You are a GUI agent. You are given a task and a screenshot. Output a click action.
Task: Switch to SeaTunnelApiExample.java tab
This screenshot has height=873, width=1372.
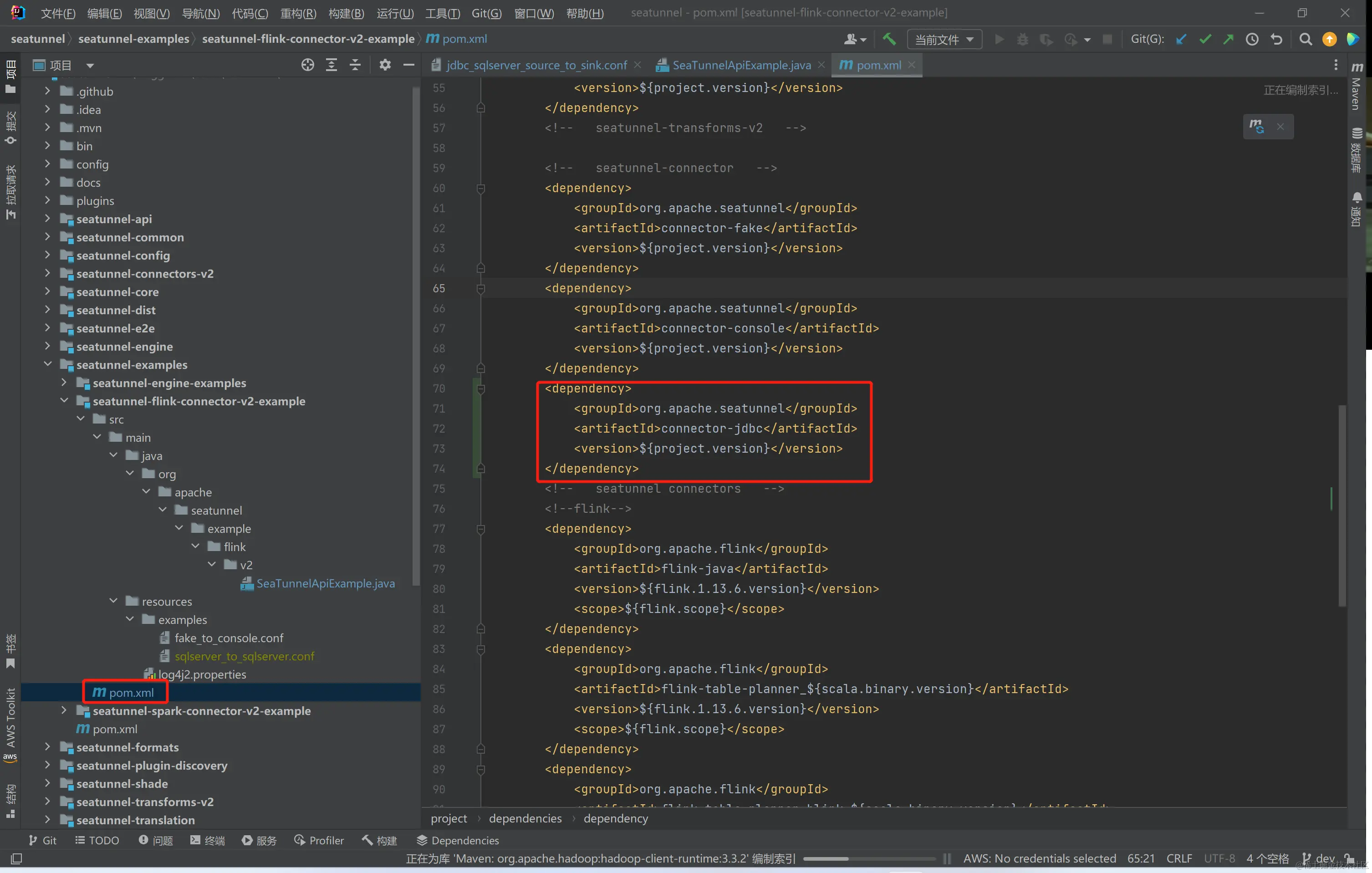point(741,65)
